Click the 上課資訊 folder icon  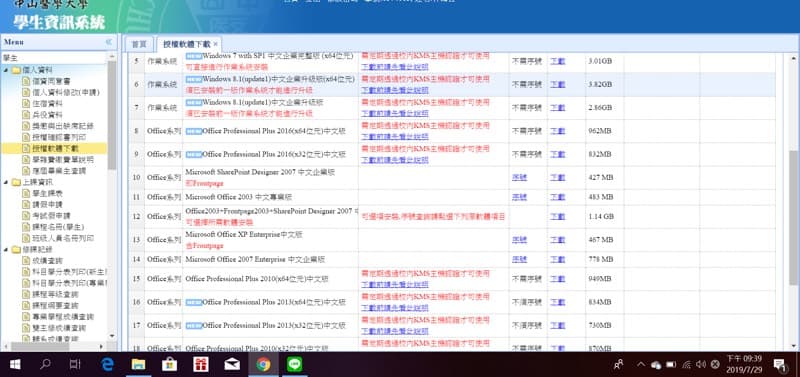coord(16,182)
